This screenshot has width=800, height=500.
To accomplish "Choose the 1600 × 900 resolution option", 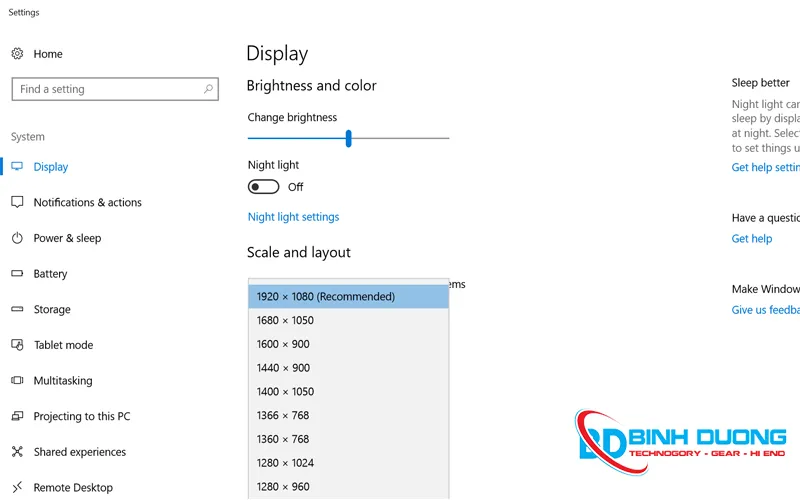I will click(x=348, y=344).
